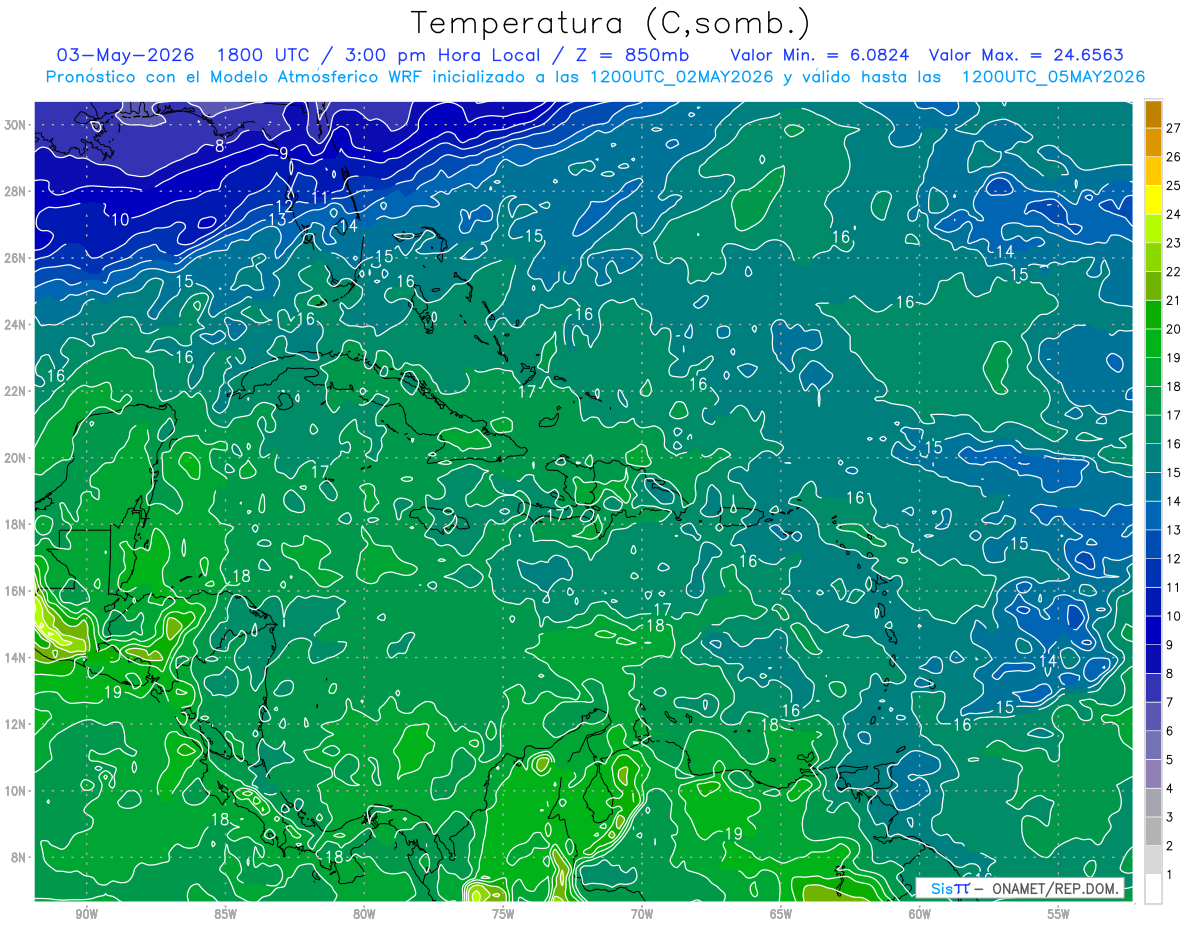This screenshot has height=927, width=1200.
Task: Click the Temperatura (C,somb.) map title
Action: pos(610,24)
